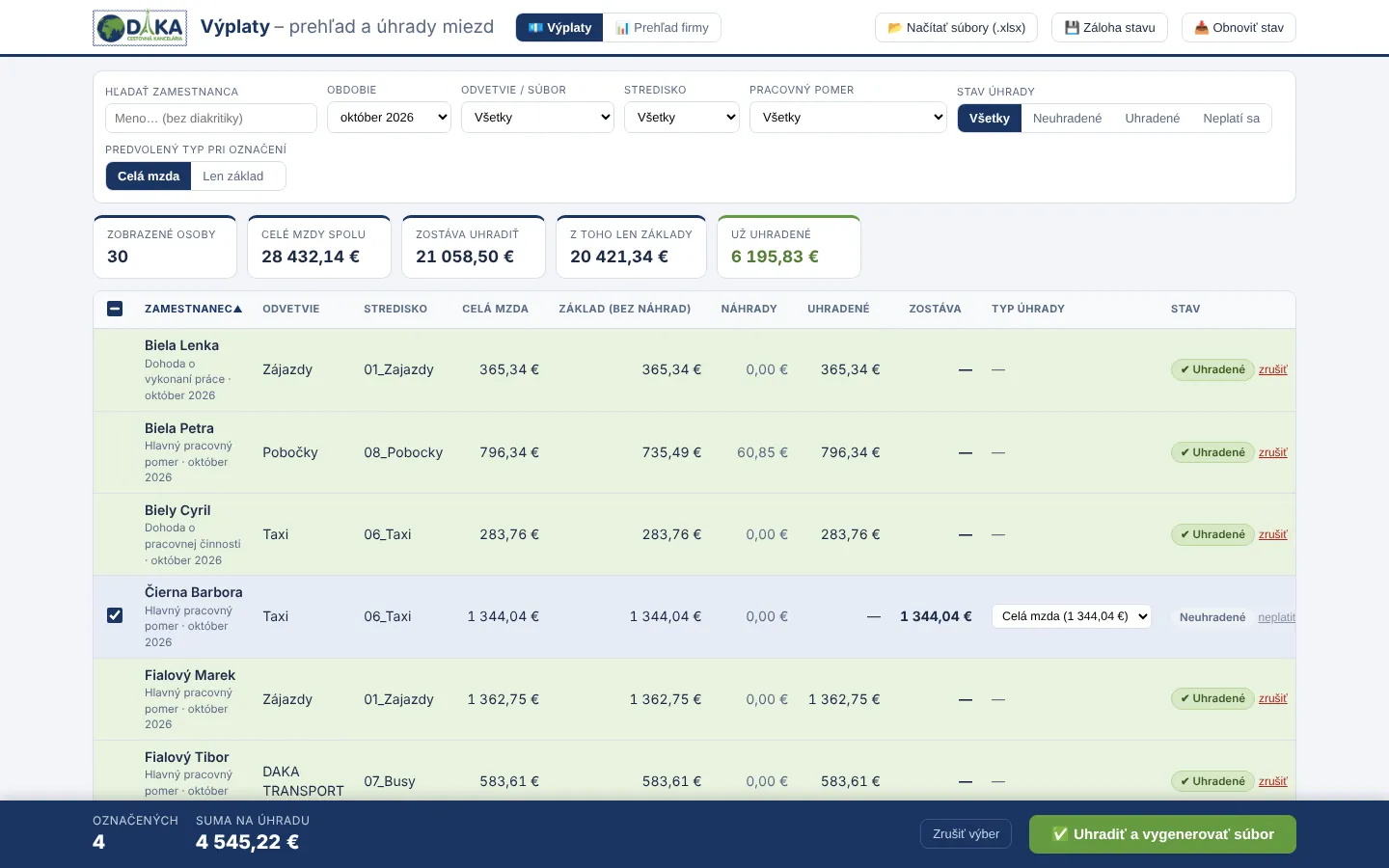Click Uhradené badge for Biela Lenka
The height and width of the screenshot is (868, 1389).
(1212, 369)
